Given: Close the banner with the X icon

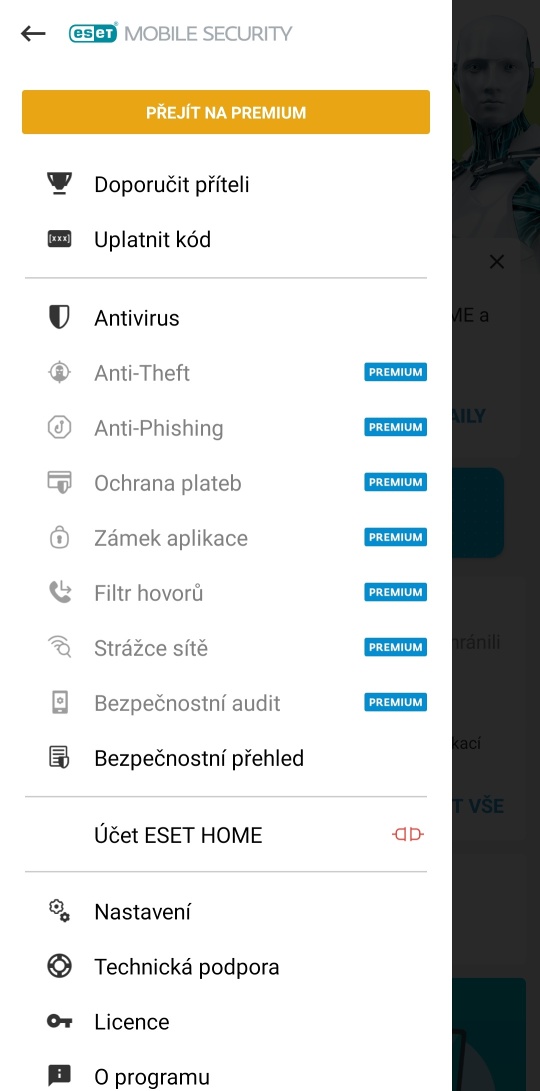Looking at the screenshot, I should point(497,262).
